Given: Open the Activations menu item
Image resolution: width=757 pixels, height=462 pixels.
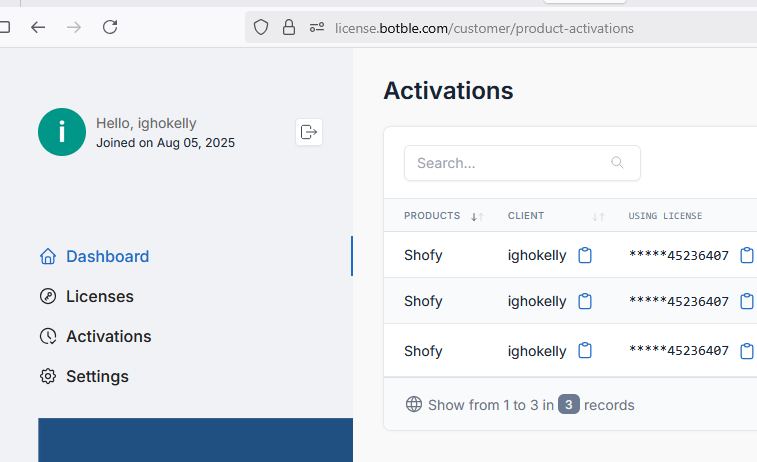Looking at the screenshot, I should (x=109, y=336).
